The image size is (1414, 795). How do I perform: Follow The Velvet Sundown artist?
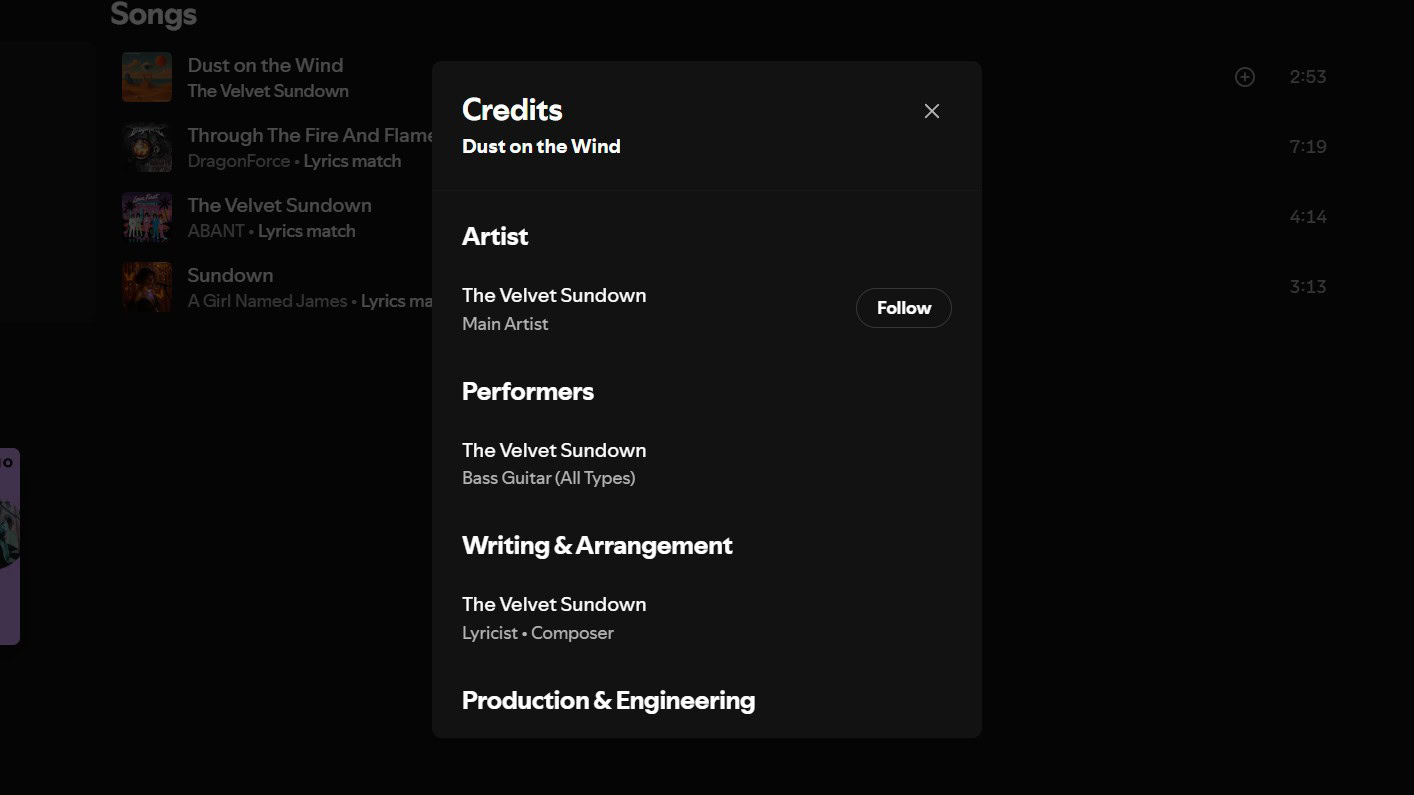click(903, 307)
